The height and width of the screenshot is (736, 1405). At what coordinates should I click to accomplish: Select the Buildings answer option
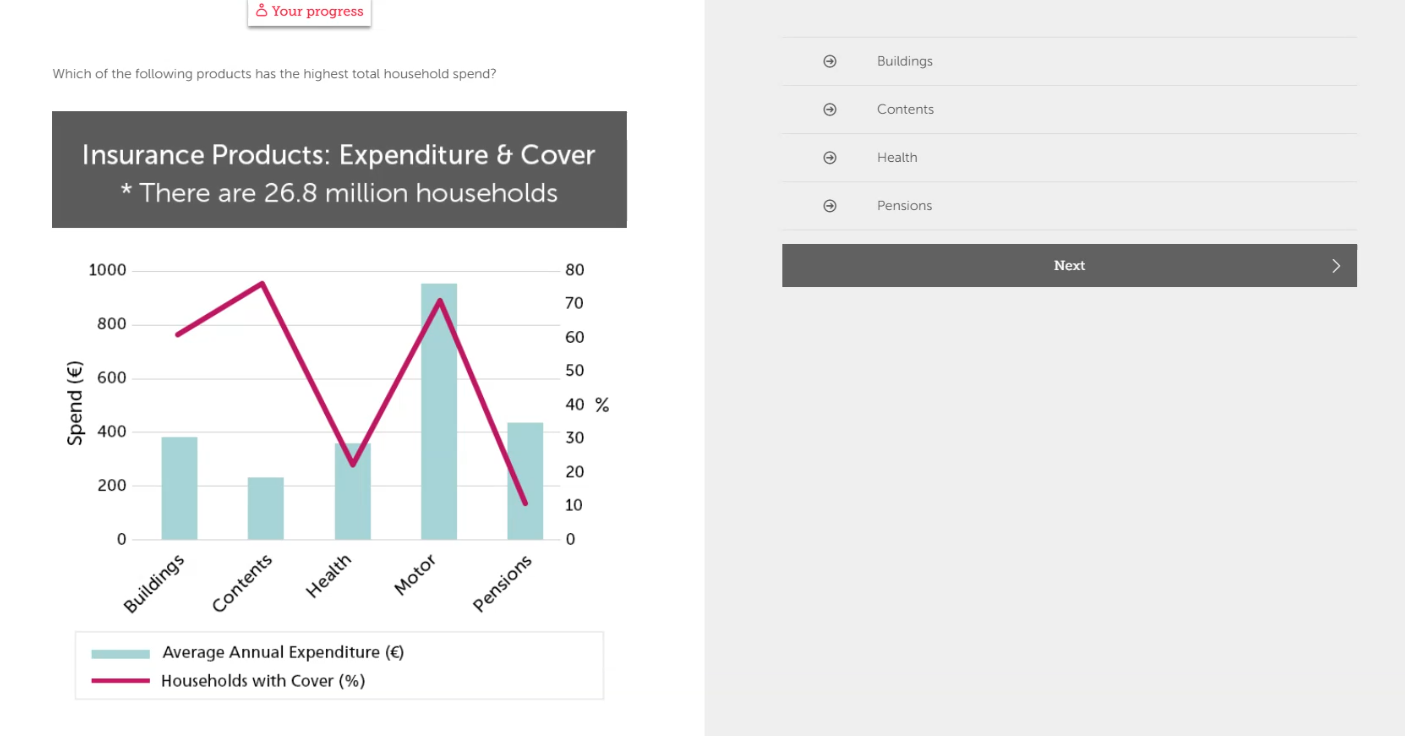tap(1069, 61)
